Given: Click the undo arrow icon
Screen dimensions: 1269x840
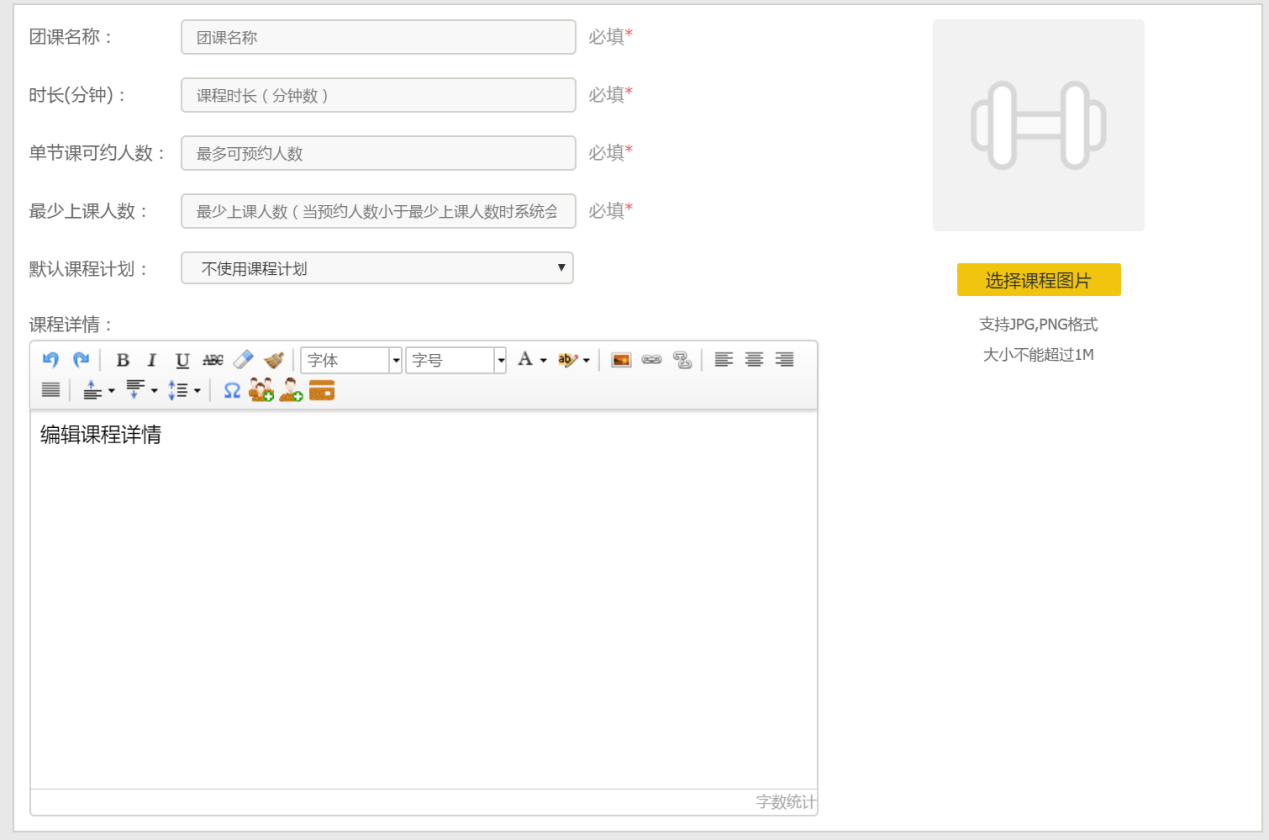Looking at the screenshot, I should (50, 360).
